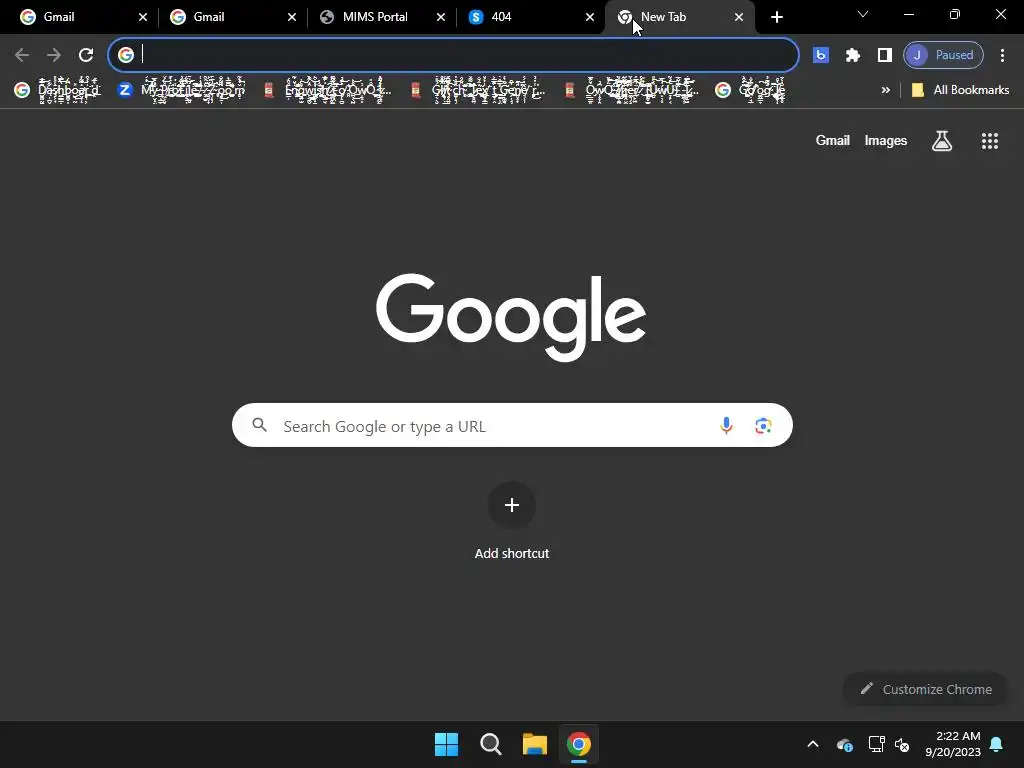Screen dimensions: 1024x768
Task: Open the Google apps grid
Action: 990,140
